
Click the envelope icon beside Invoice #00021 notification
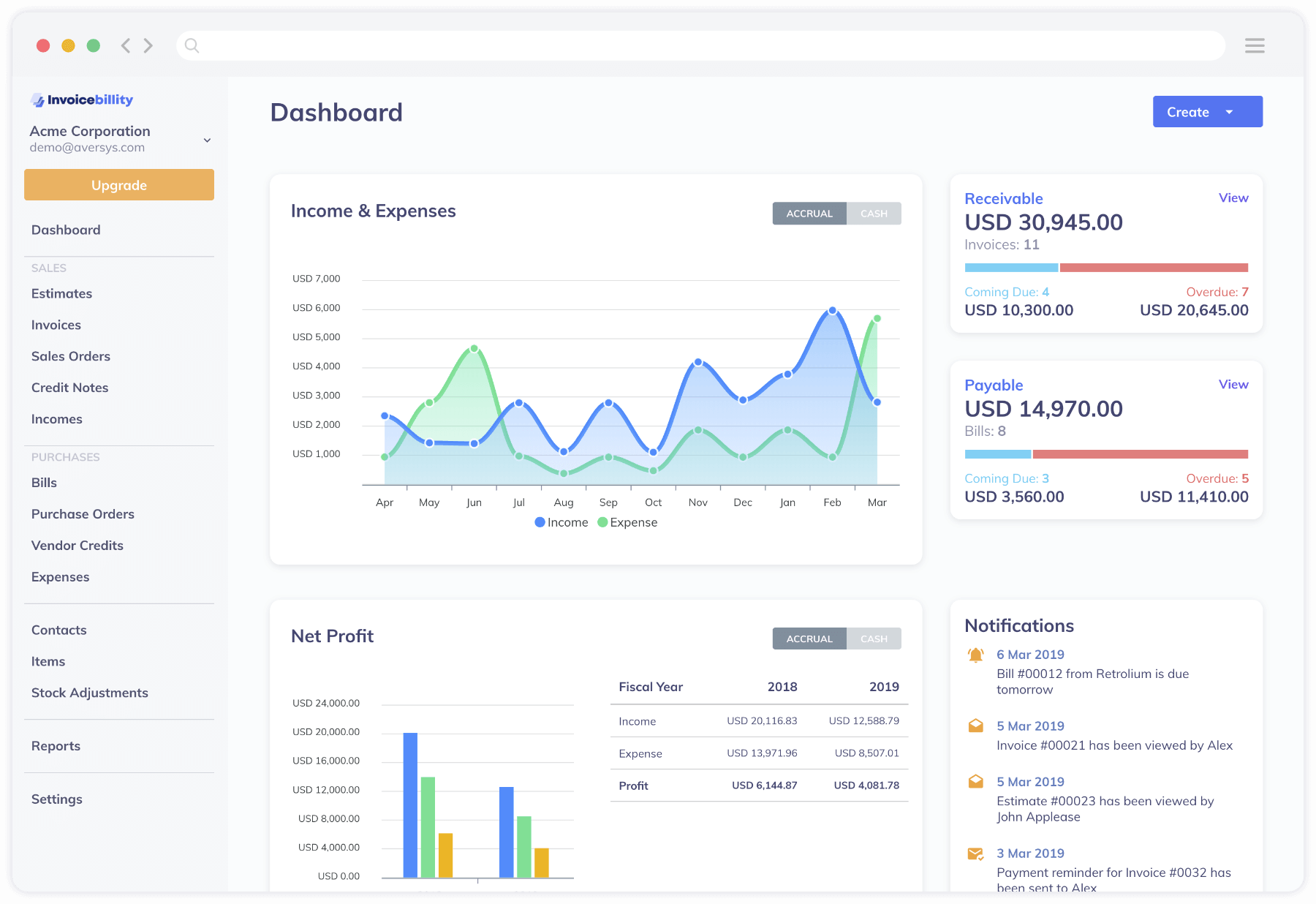tap(975, 726)
